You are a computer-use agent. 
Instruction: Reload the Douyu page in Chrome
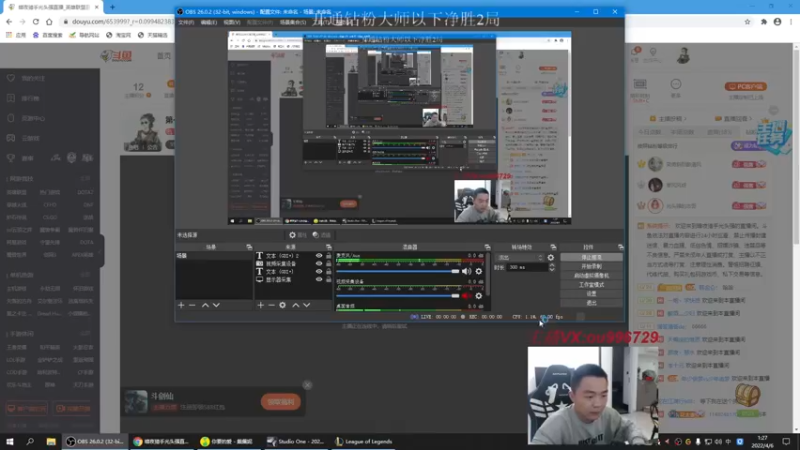36,21
